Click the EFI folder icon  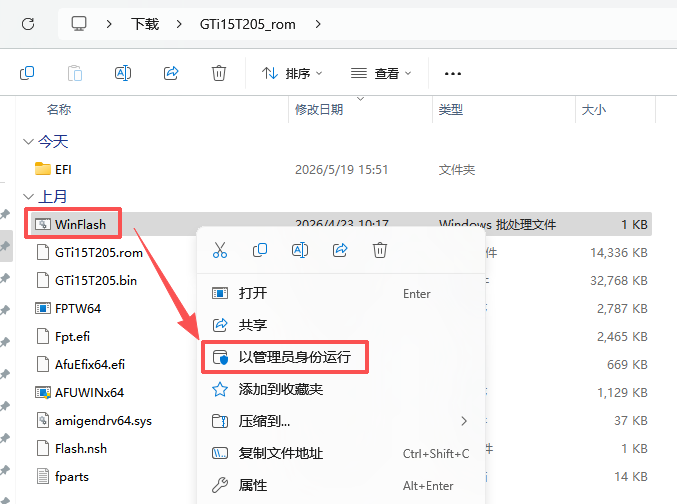click(x=43, y=169)
